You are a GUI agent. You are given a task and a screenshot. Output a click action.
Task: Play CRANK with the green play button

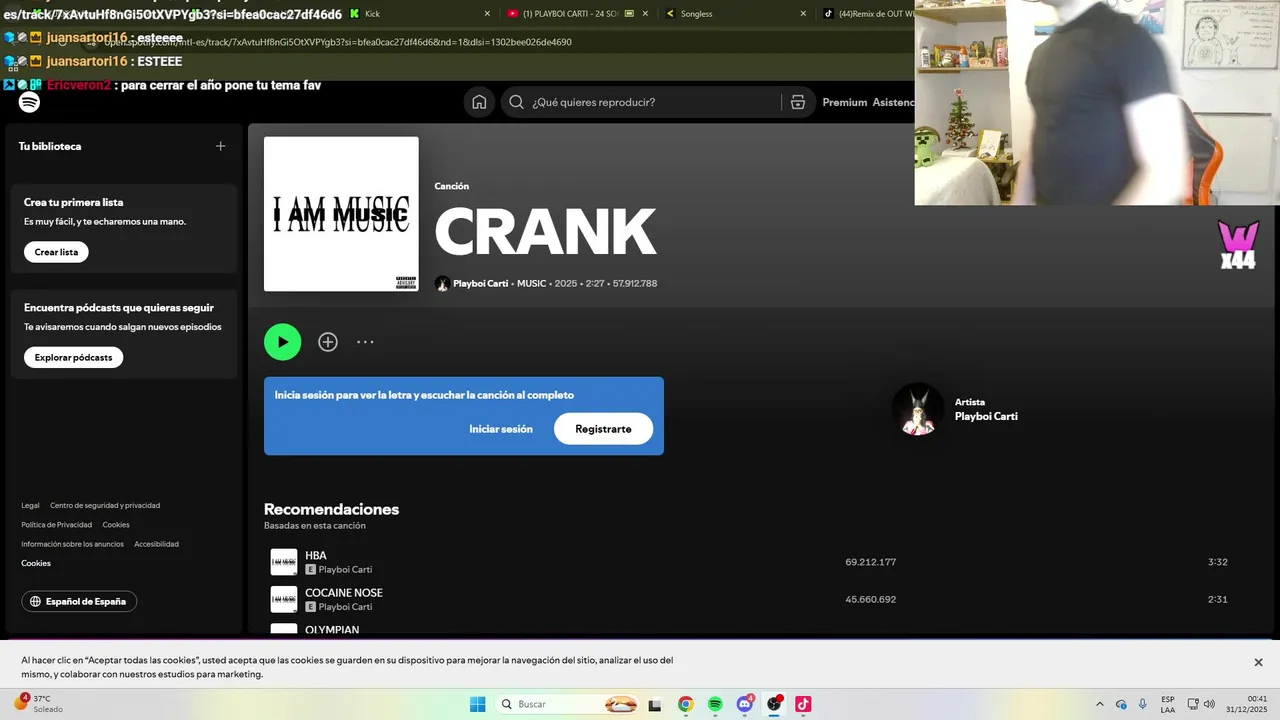point(282,342)
